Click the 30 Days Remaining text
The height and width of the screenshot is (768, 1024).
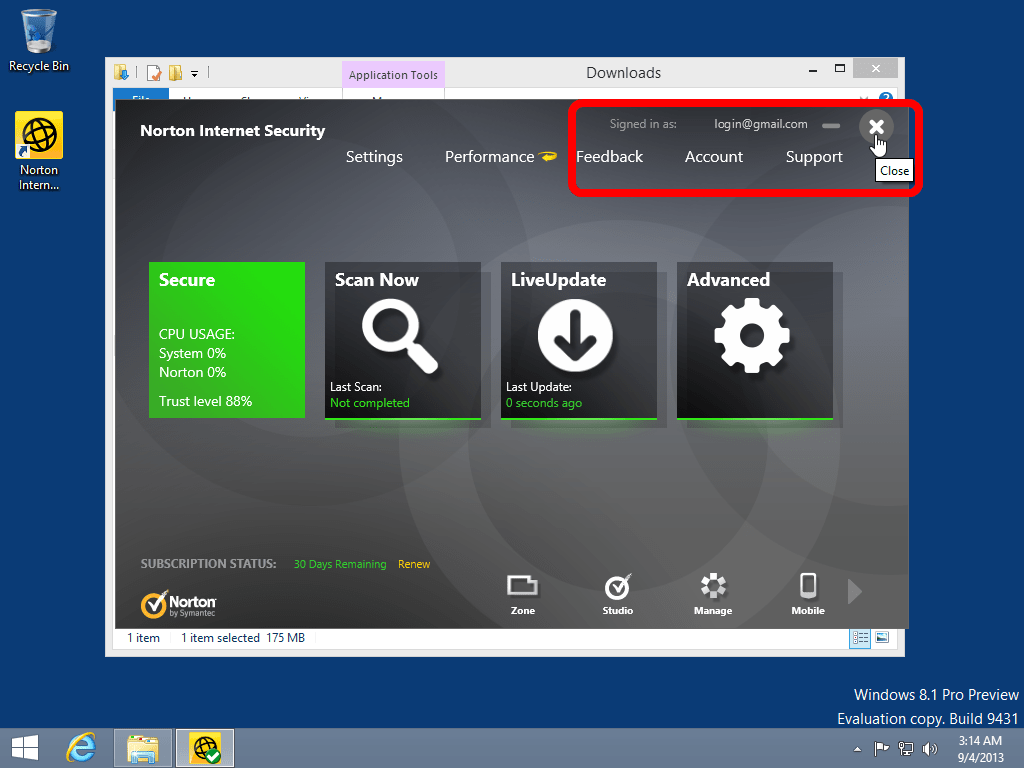click(340, 564)
